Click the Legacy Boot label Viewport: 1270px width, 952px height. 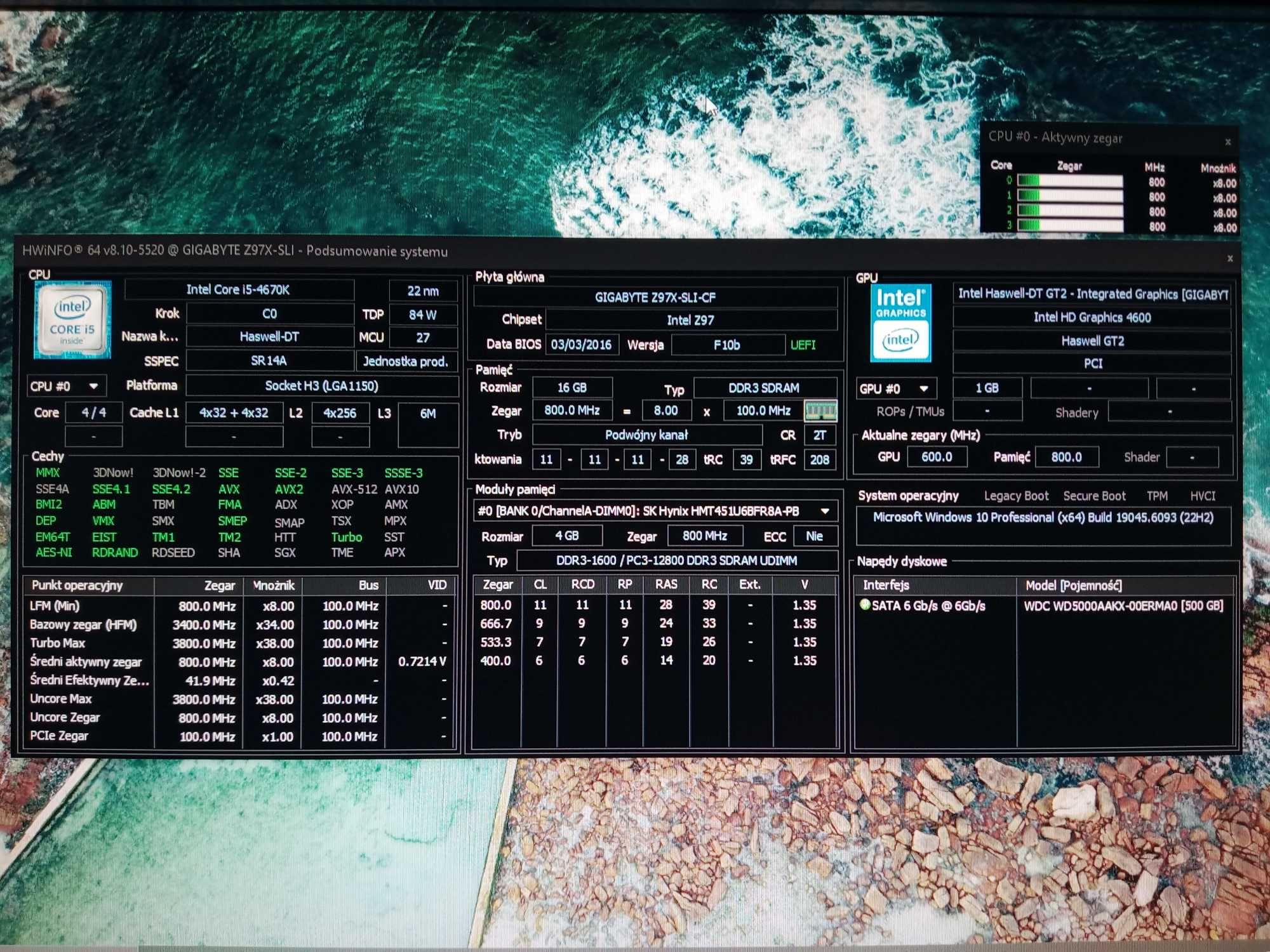[1017, 496]
